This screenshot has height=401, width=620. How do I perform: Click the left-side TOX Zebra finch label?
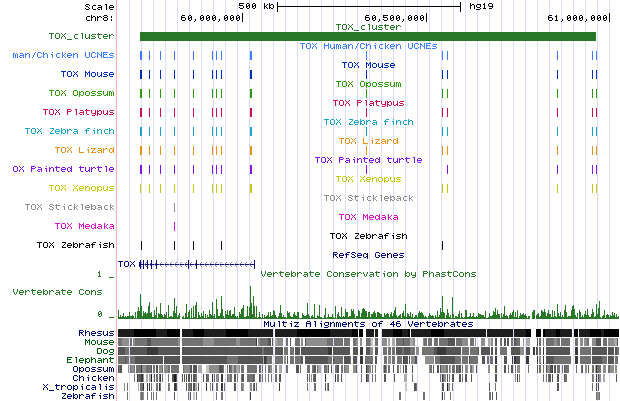pos(69,131)
